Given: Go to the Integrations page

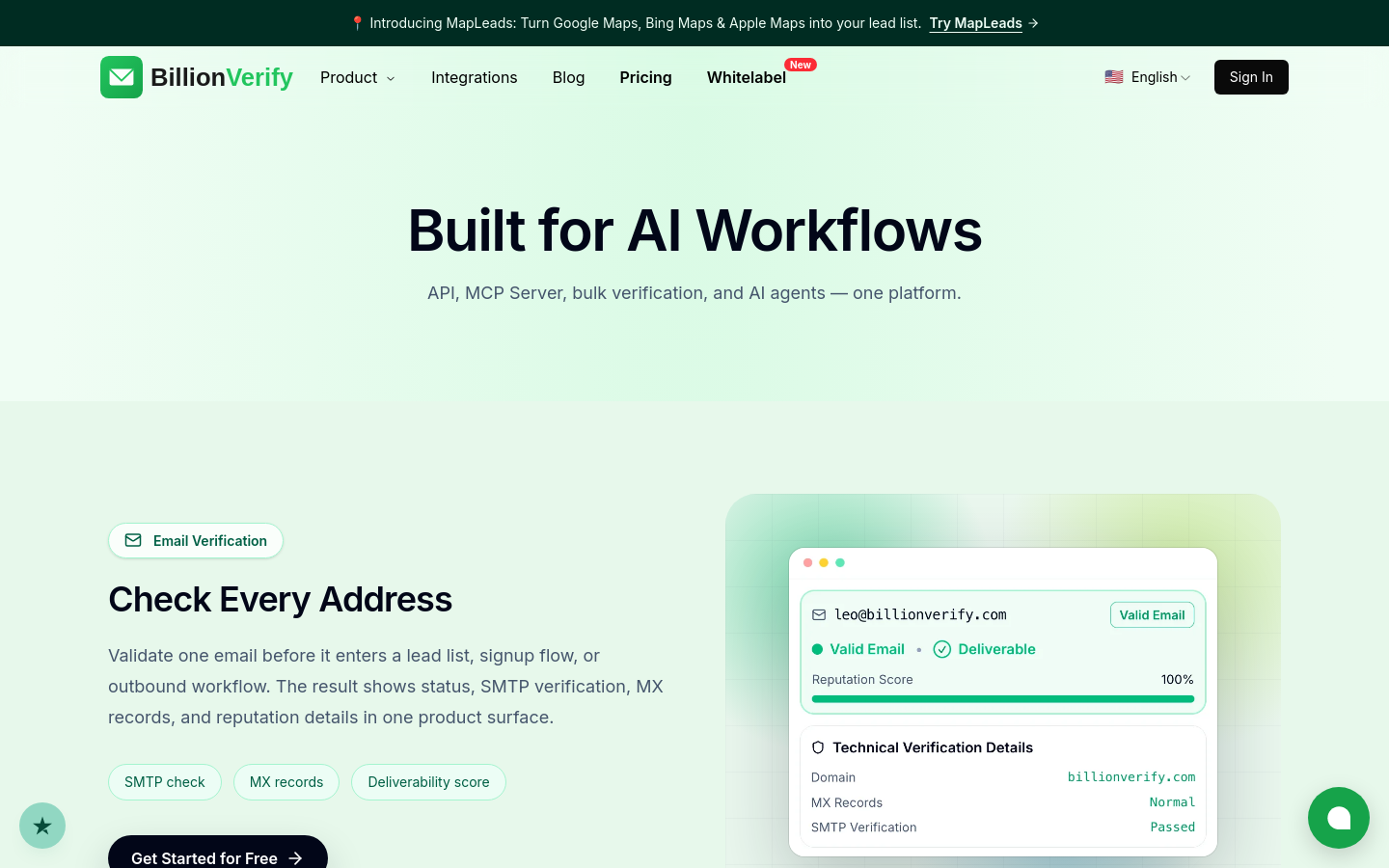Looking at the screenshot, I should (x=475, y=77).
